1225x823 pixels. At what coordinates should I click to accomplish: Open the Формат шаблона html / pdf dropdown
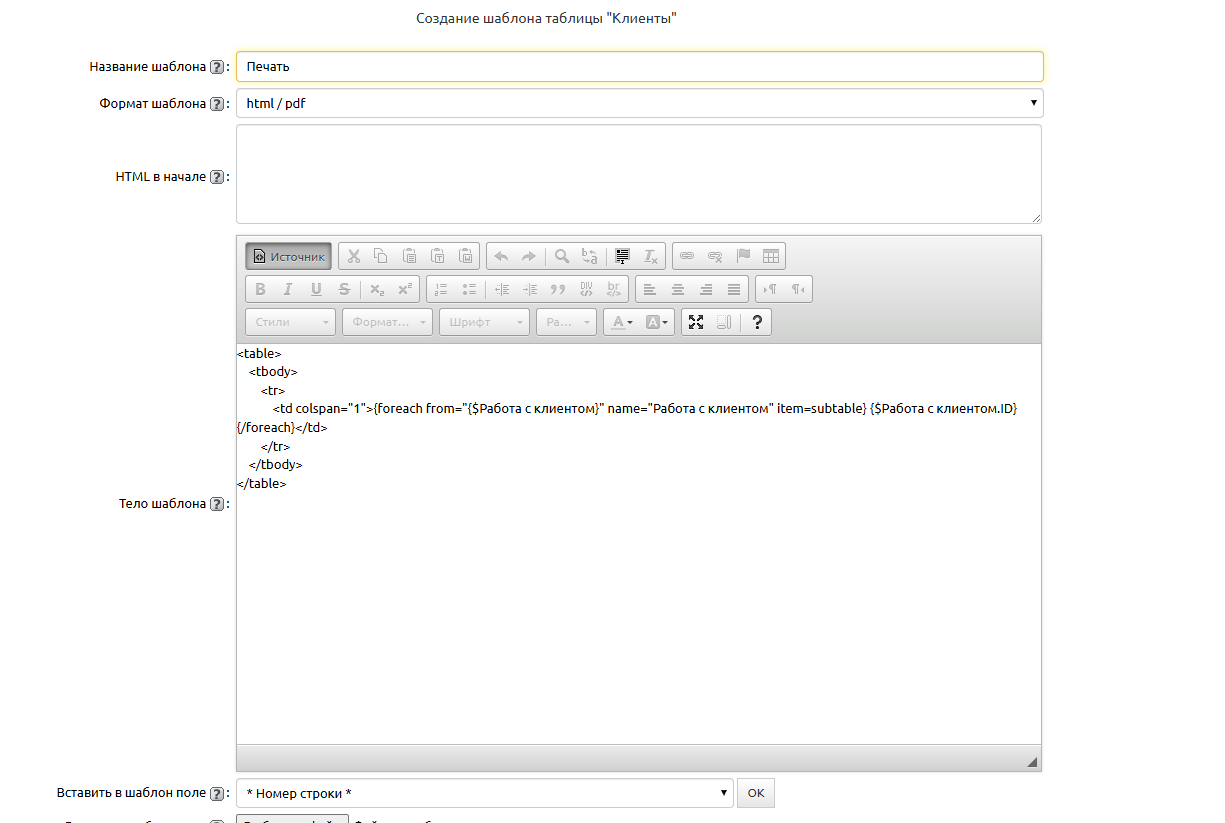tap(639, 103)
